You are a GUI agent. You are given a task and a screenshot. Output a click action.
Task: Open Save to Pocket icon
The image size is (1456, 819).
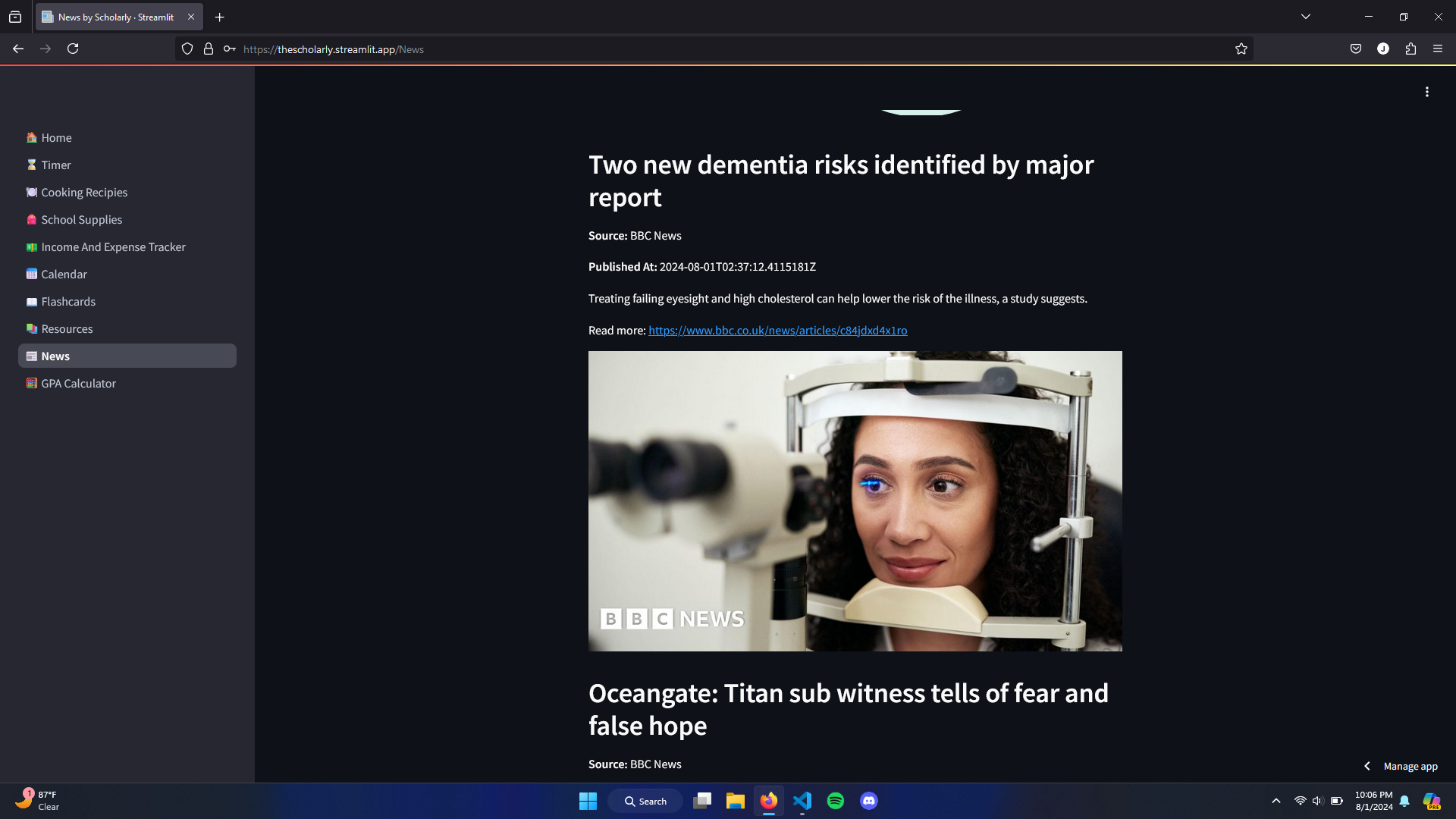pos(1356,49)
